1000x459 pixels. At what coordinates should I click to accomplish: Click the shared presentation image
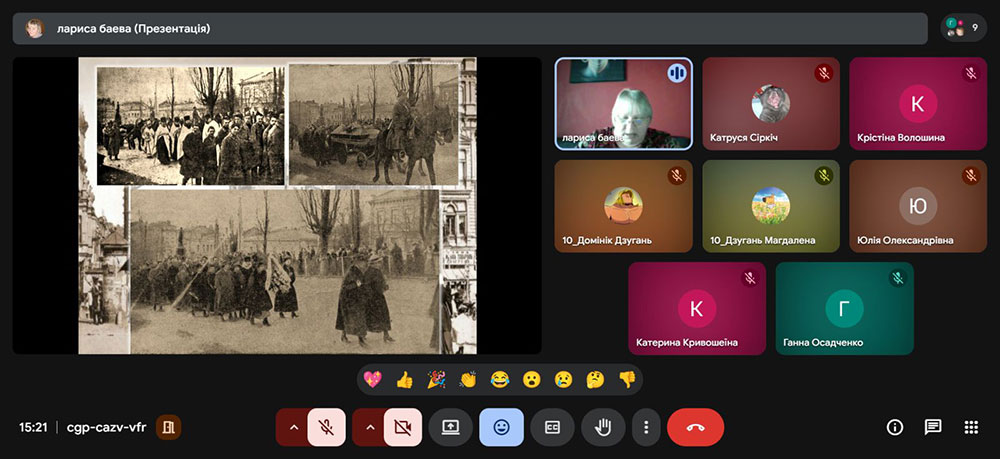tap(277, 205)
